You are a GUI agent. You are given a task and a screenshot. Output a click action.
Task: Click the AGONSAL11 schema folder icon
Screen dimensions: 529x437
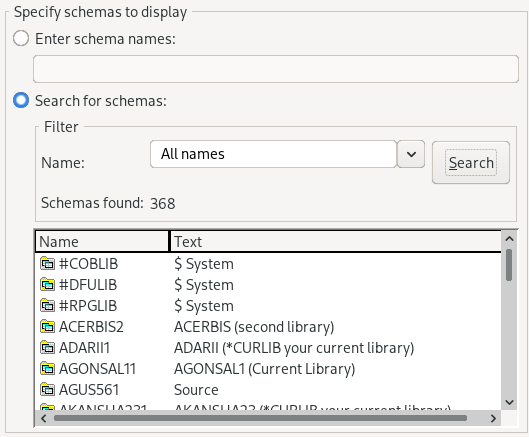click(47, 368)
